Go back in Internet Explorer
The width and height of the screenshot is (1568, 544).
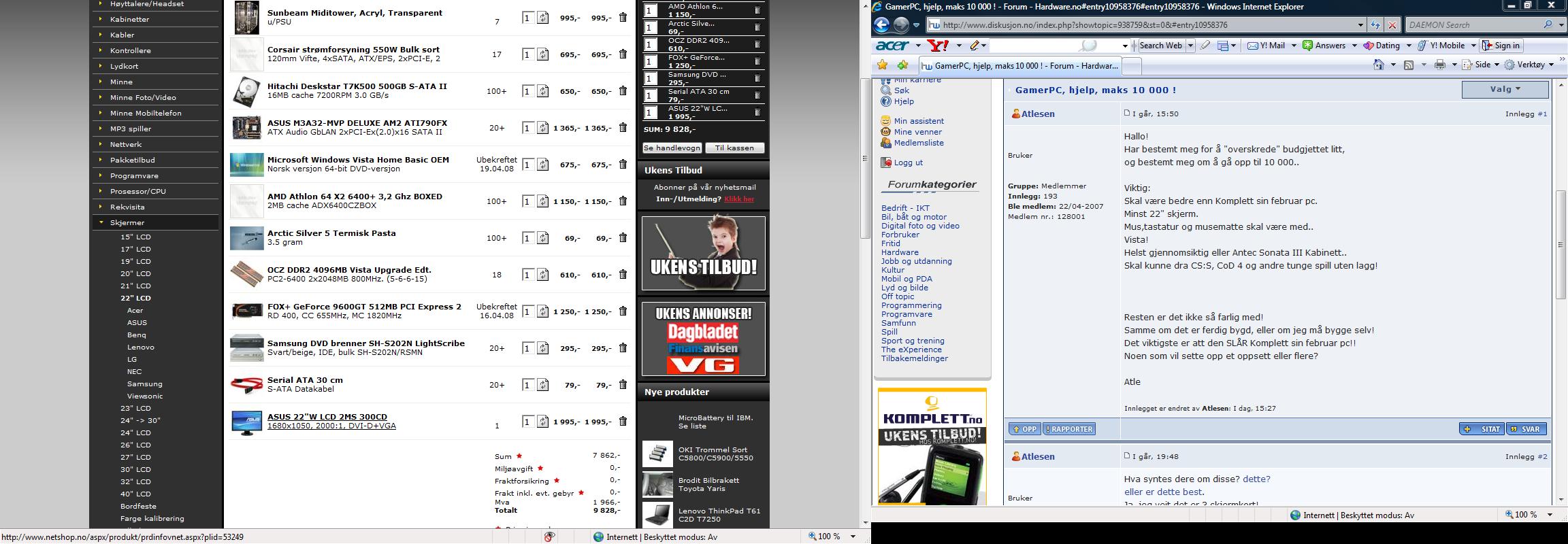click(x=882, y=24)
